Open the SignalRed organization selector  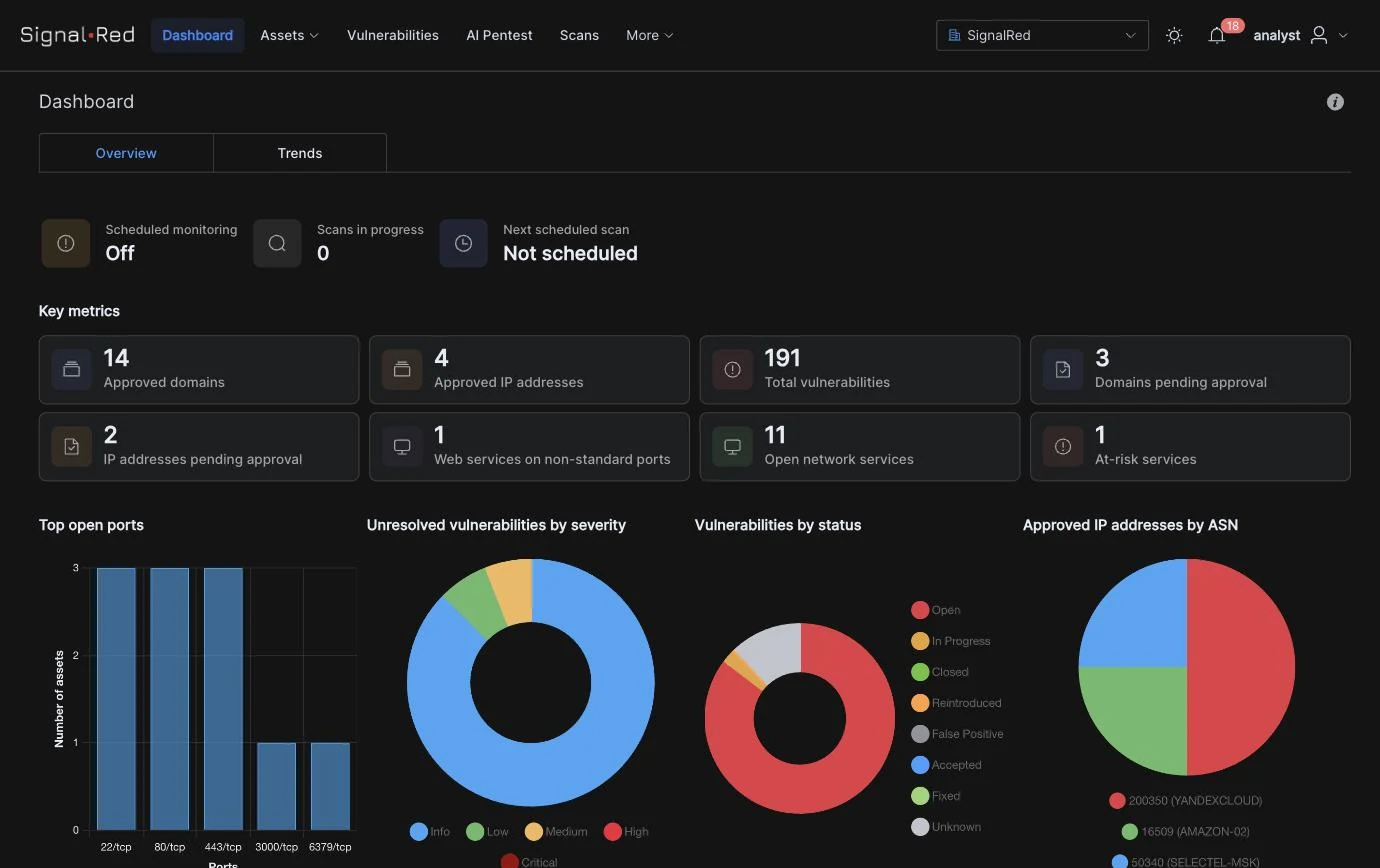(x=1042, y=35)
